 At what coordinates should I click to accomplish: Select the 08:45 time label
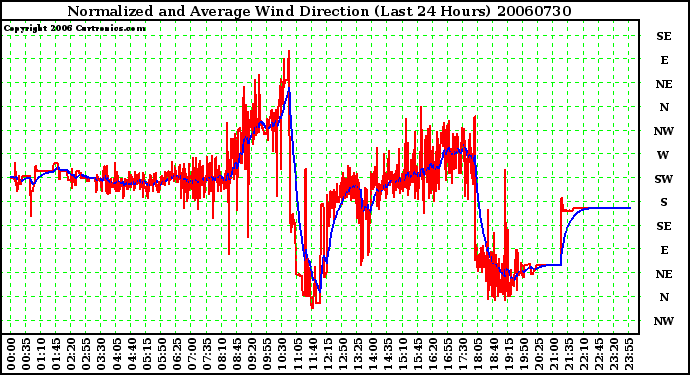pyautogui.click(x=237, y=354)
